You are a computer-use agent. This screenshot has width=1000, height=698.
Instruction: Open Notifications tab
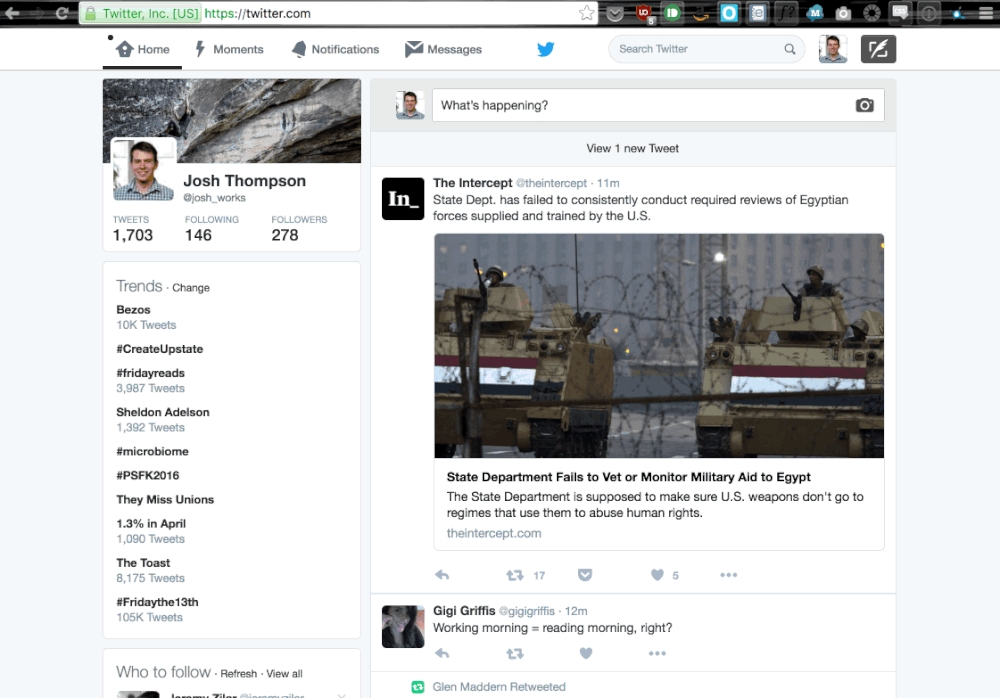click(335, 49)
